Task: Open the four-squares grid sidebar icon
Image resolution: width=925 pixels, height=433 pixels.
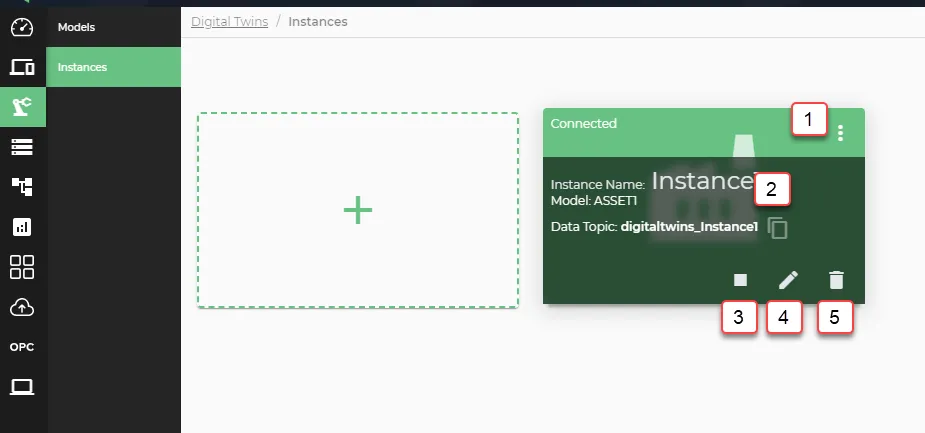Action: (x=22, y=267)
